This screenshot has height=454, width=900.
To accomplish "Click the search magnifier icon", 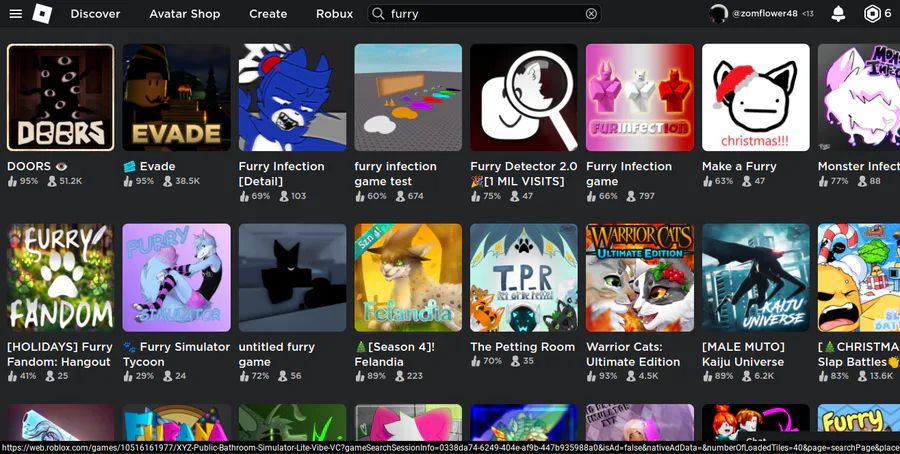I will (378, 14).
